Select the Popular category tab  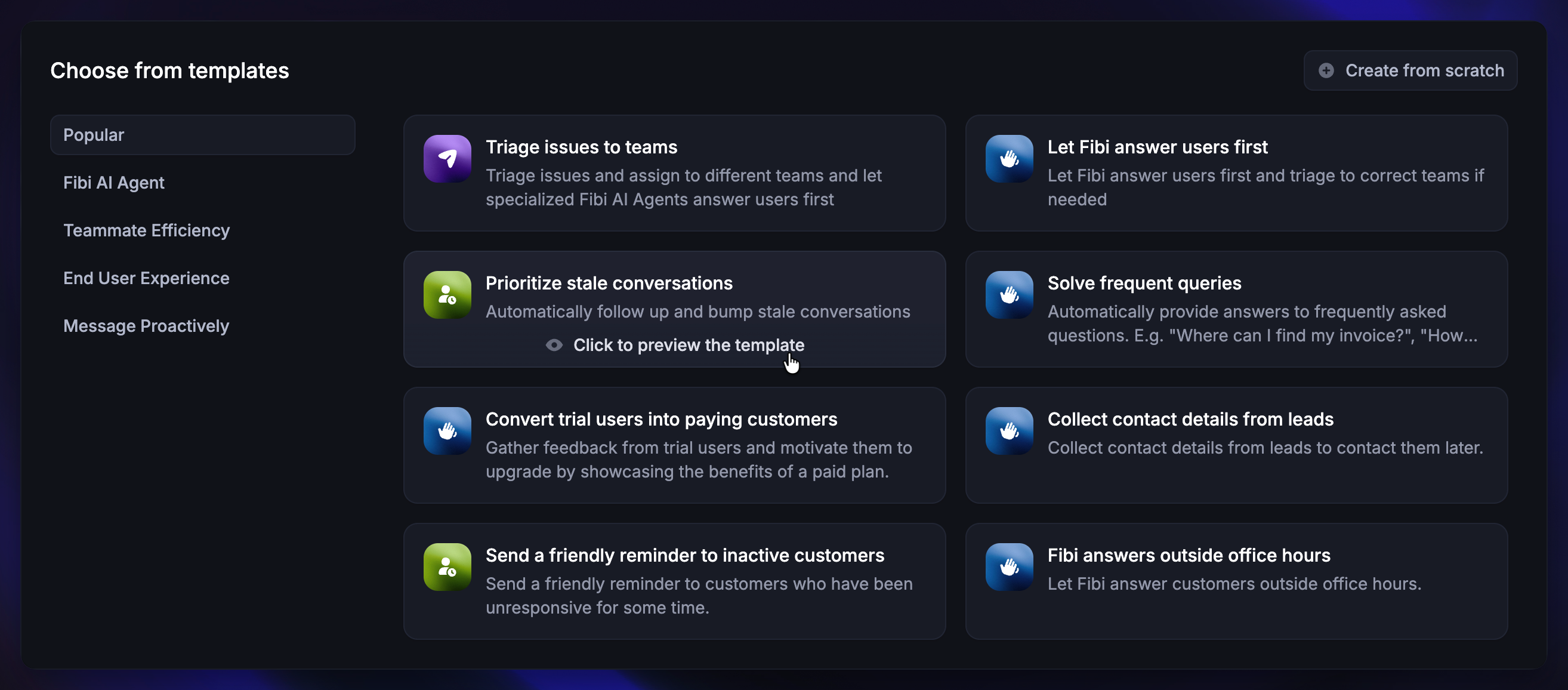(x=202, y=134)
